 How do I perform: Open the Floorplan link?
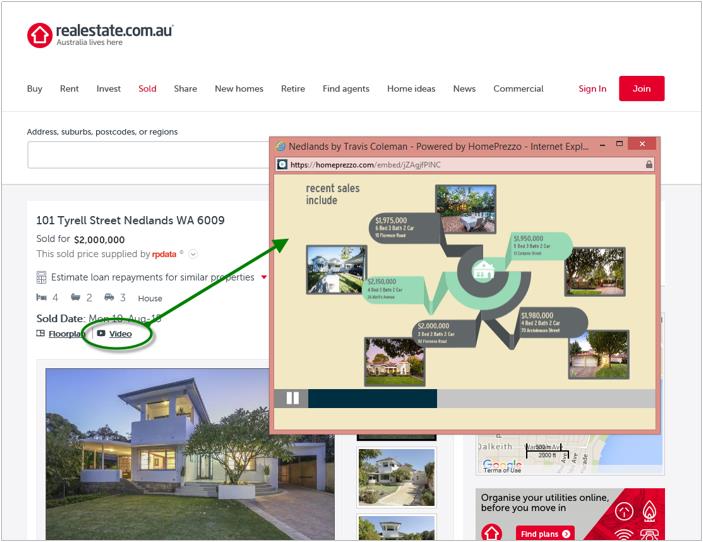point(66,334)
